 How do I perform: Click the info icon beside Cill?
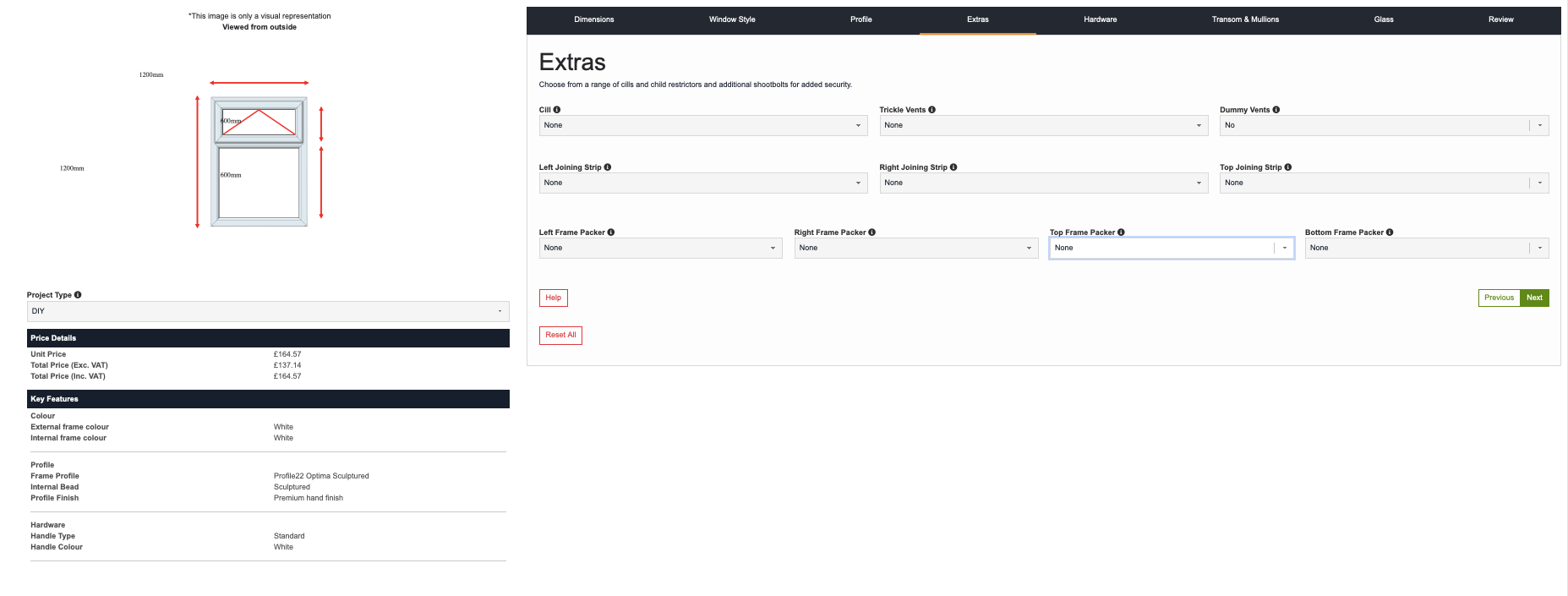tap(557, 110)
